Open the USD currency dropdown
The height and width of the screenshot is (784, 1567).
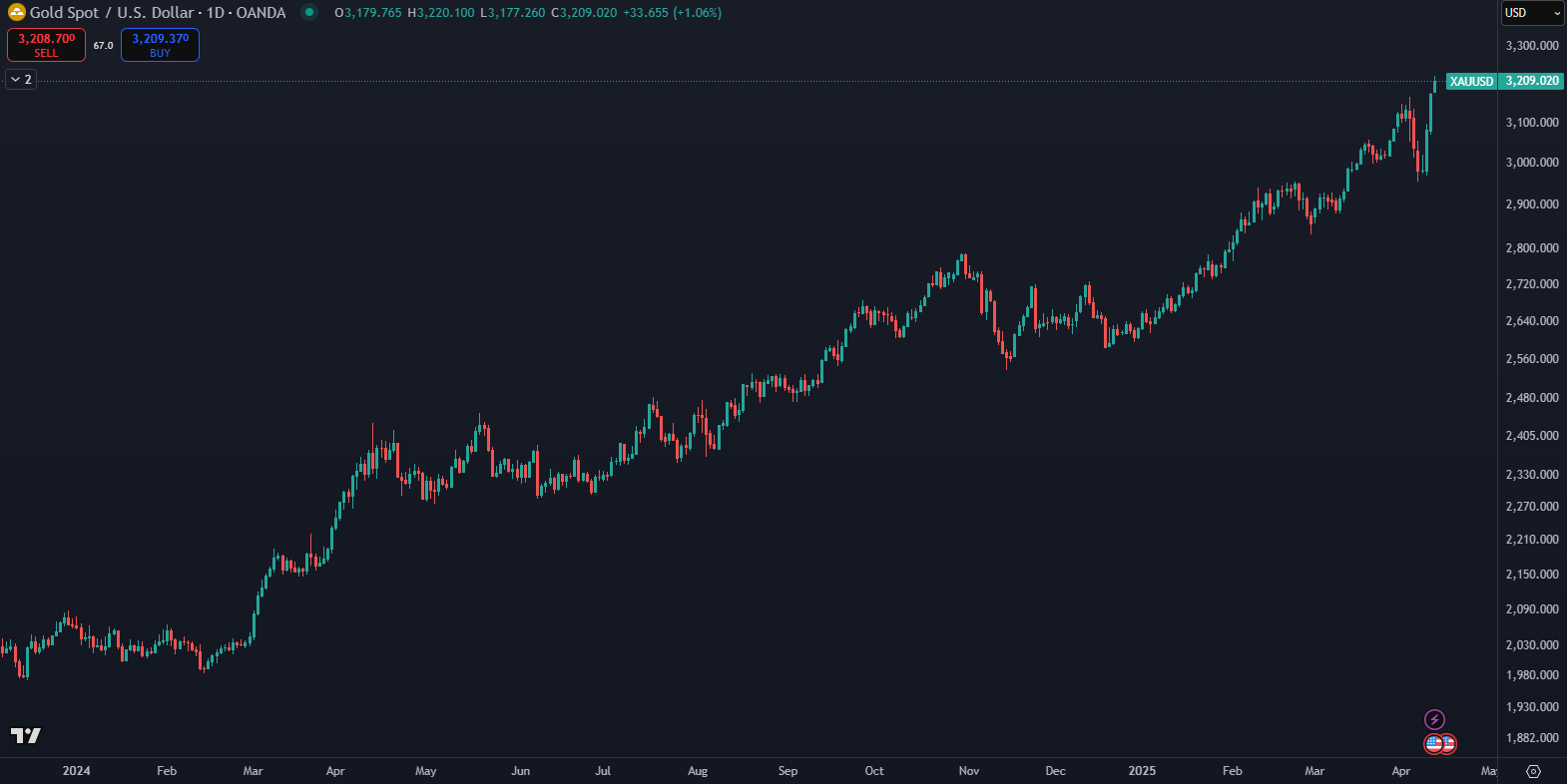[1532, 13]
